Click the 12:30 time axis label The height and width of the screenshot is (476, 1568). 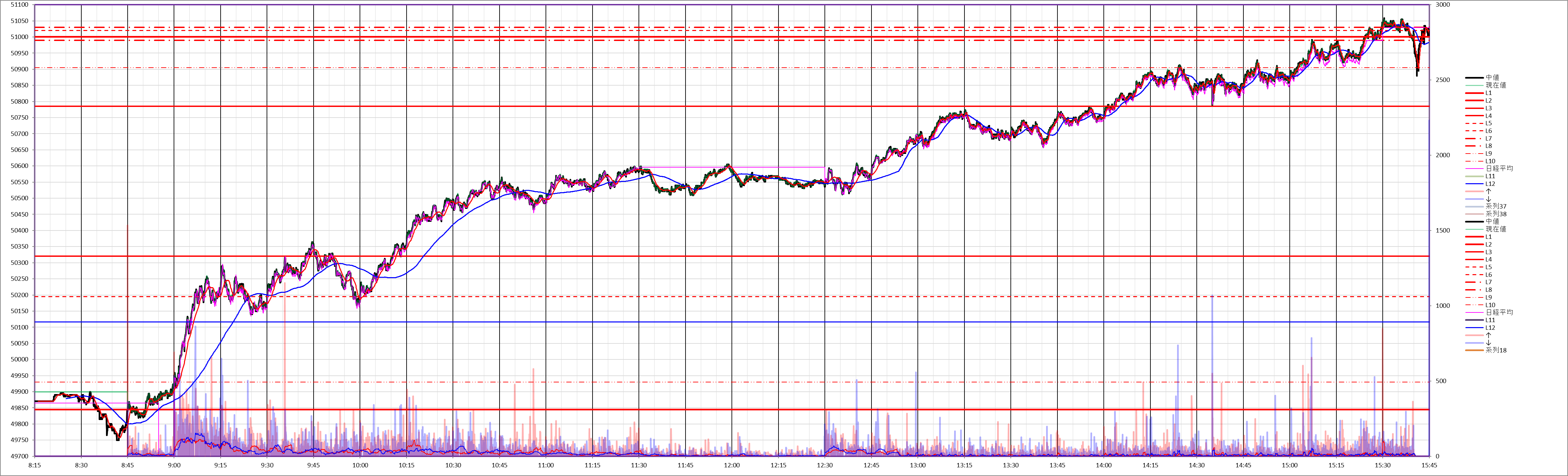[x=825, y=466]
